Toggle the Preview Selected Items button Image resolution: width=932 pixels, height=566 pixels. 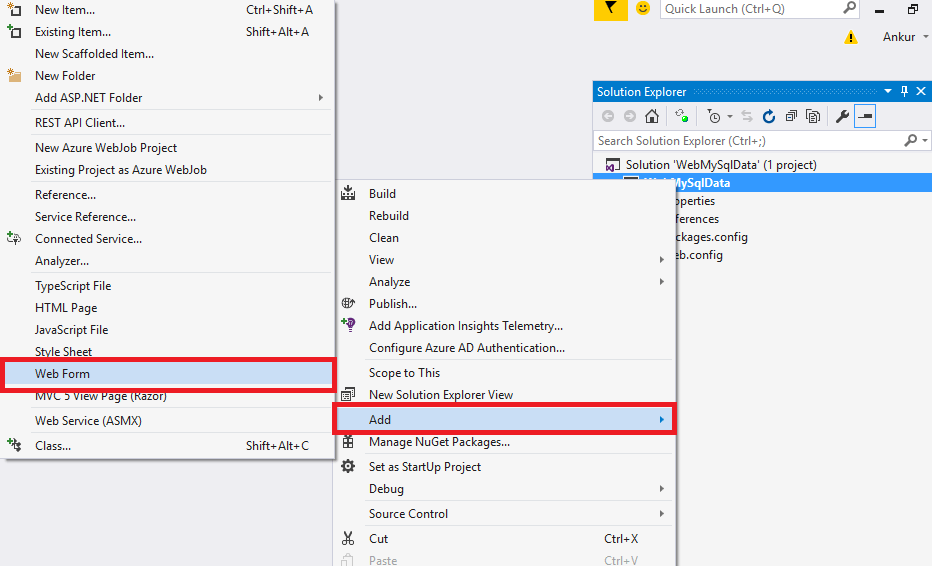(865, 117)
